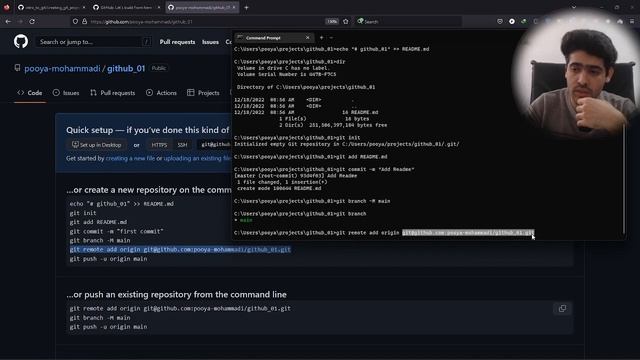This screenshot has height=360, width=640.
Task: Click the highlighted git remote add line
Action: (x=180, y=249)
